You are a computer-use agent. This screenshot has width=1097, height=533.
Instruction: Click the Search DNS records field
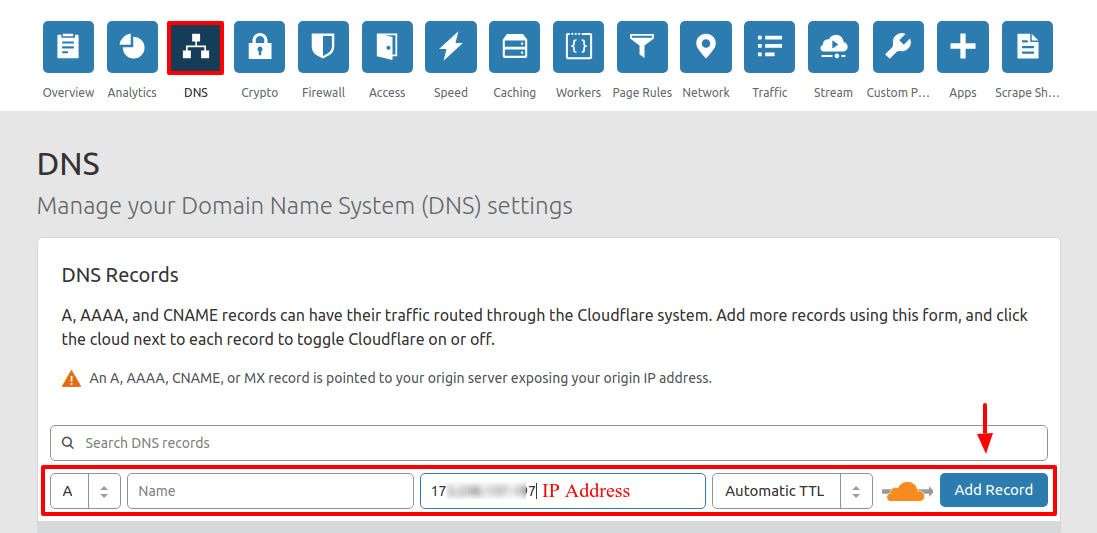point(548,443)
